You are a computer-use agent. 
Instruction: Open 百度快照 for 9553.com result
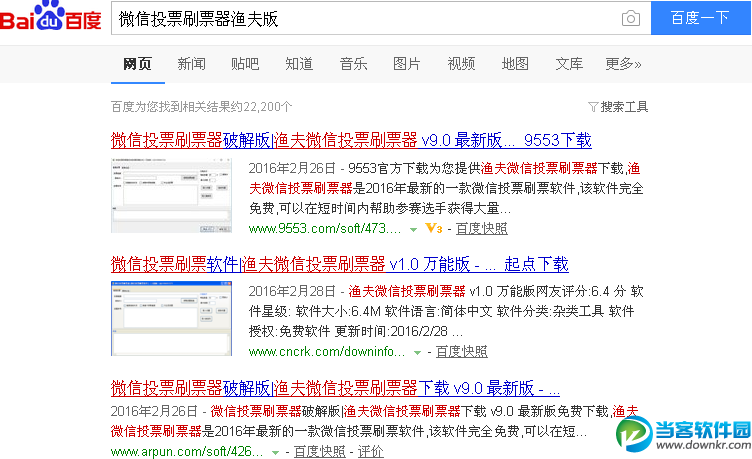pos(482,229)
